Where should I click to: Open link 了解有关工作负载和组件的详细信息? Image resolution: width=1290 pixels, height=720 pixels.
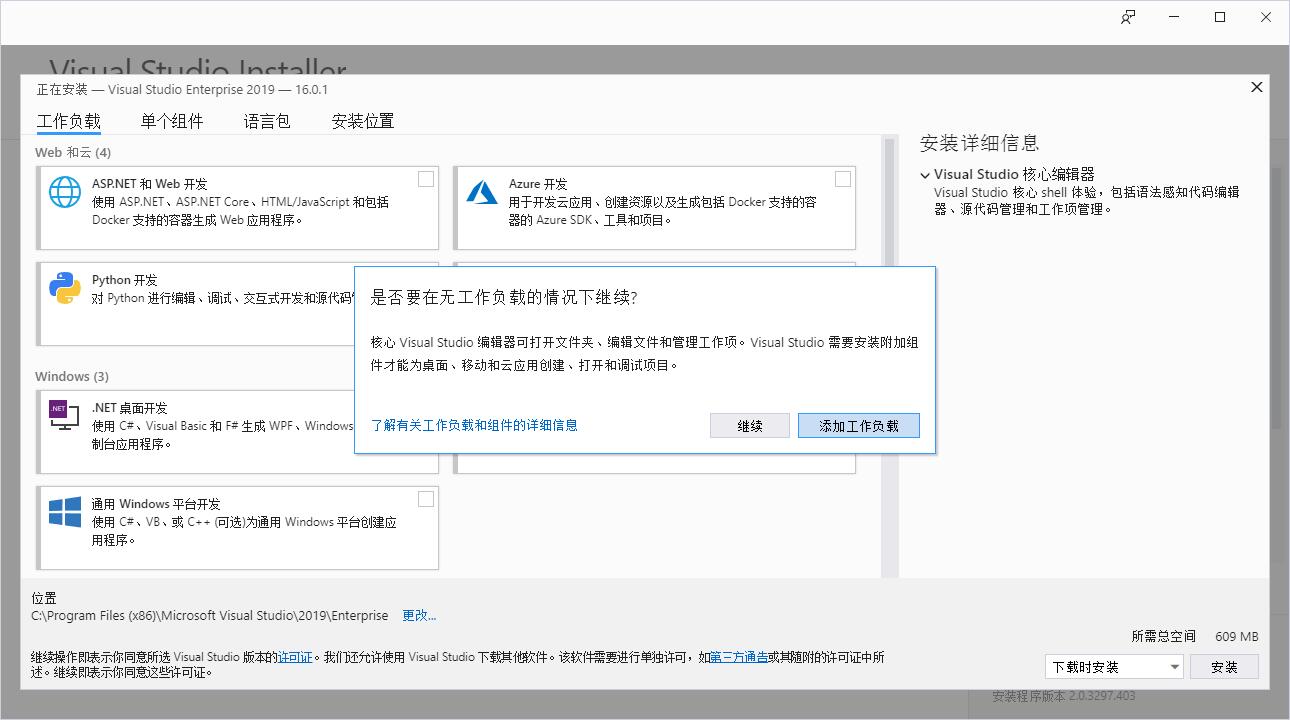474,425
